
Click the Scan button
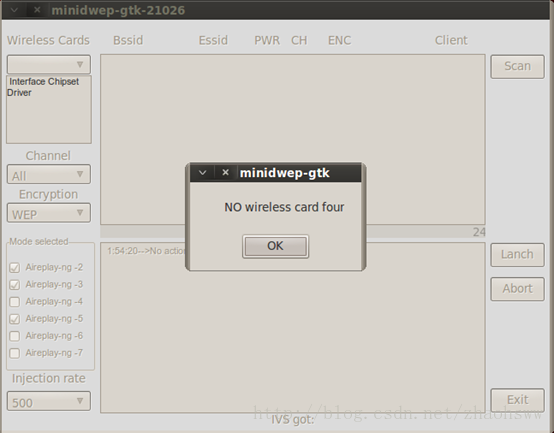pos(517,66)
